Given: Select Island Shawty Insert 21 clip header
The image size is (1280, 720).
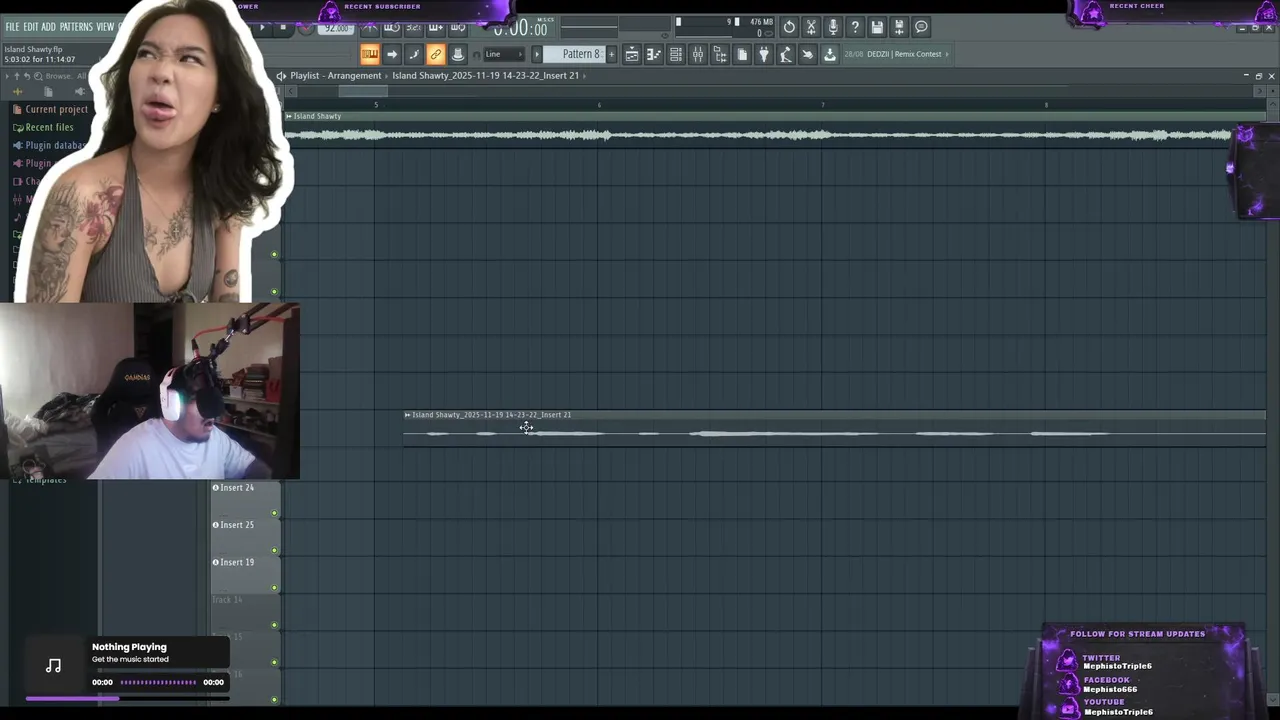Looking at the screenshot, I should (x=834, y=415).
